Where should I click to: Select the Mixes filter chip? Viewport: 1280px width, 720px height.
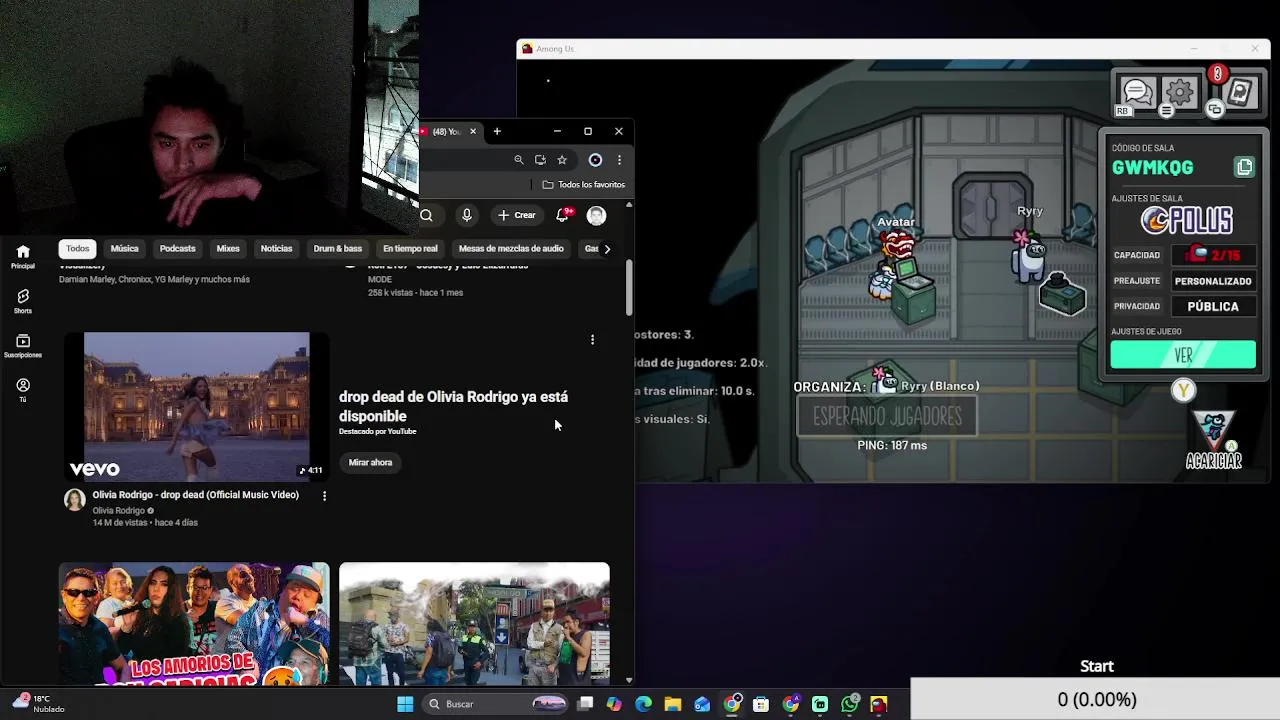tap(228, 248)
